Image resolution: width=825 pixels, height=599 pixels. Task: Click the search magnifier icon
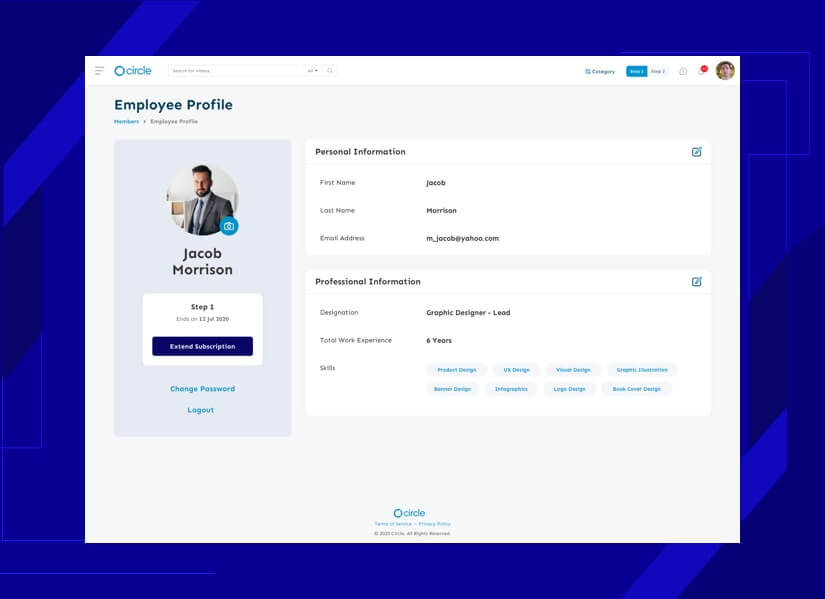[330, 70]
